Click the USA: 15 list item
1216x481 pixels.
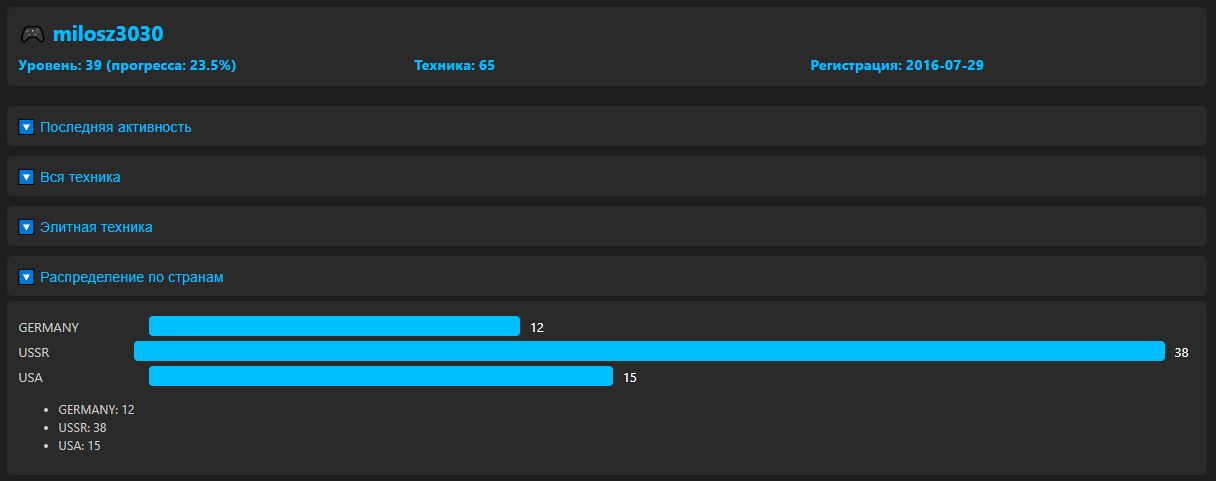[79, 445]
